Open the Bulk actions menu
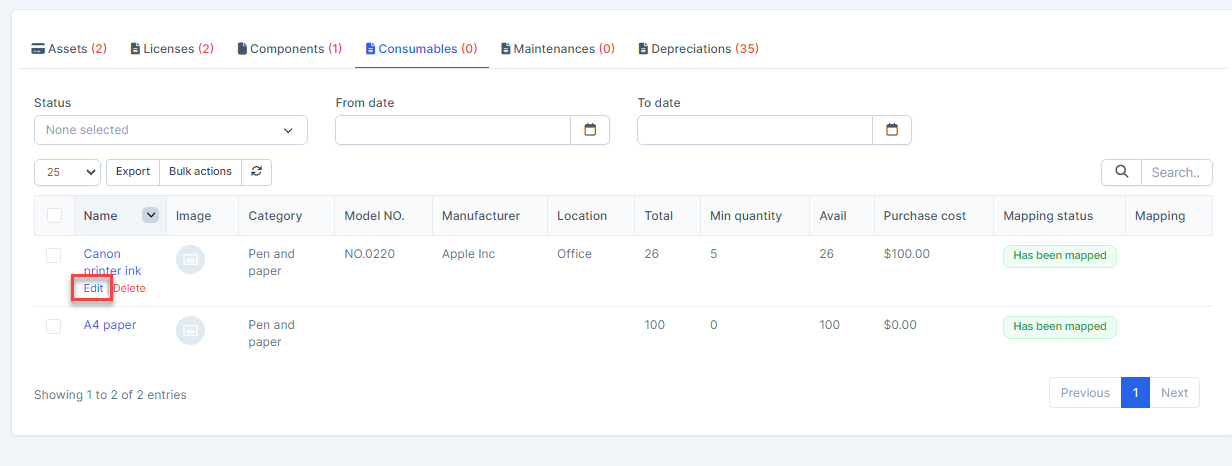This screenshot has height=466, width=1232. coord(200,172)
